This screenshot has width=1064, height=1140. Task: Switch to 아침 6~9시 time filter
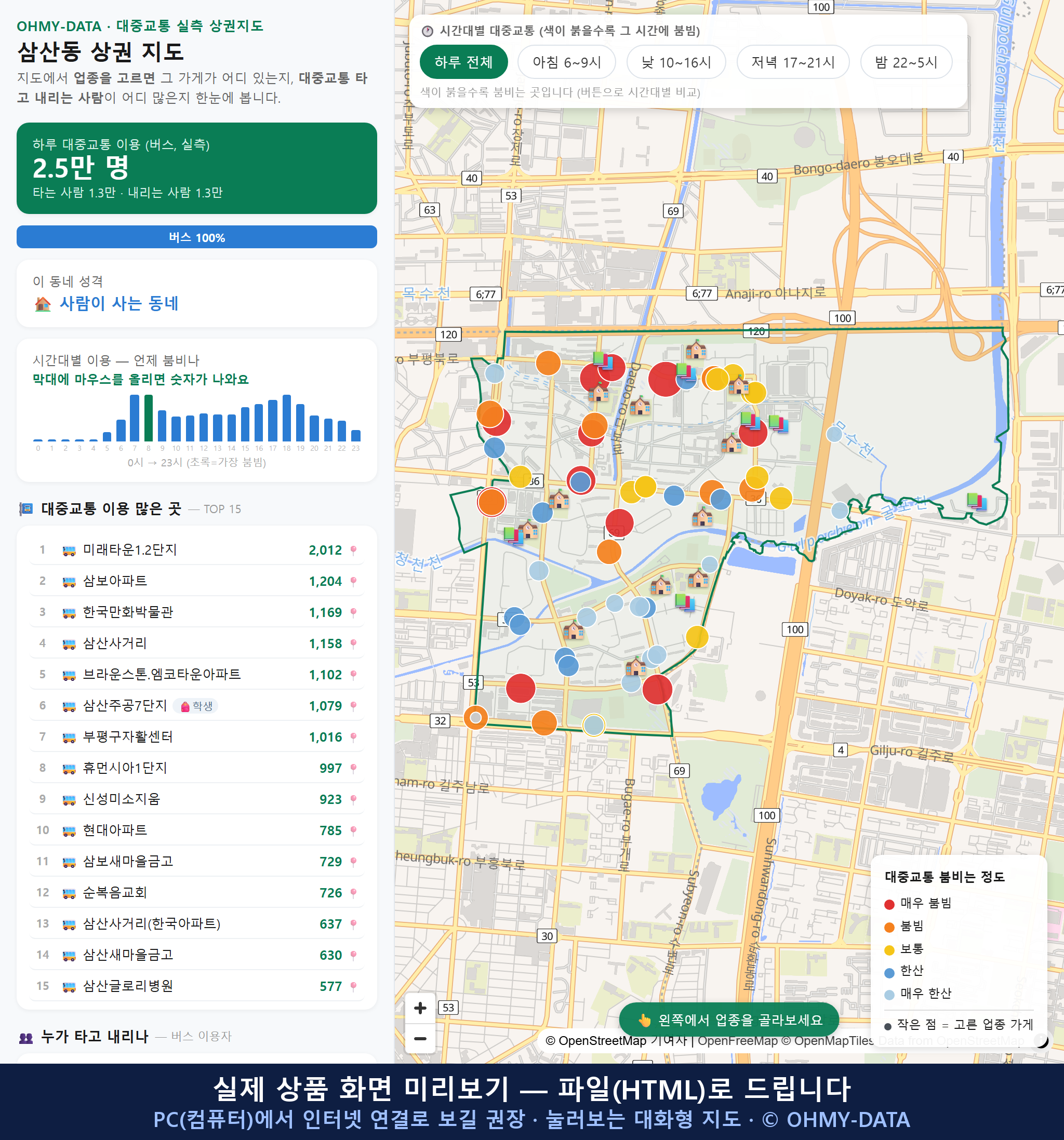pyautogui.click(x=567, y=62)
